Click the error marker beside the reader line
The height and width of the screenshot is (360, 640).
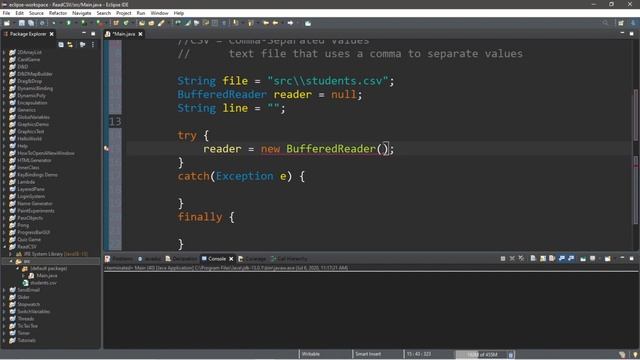(107, 149)
